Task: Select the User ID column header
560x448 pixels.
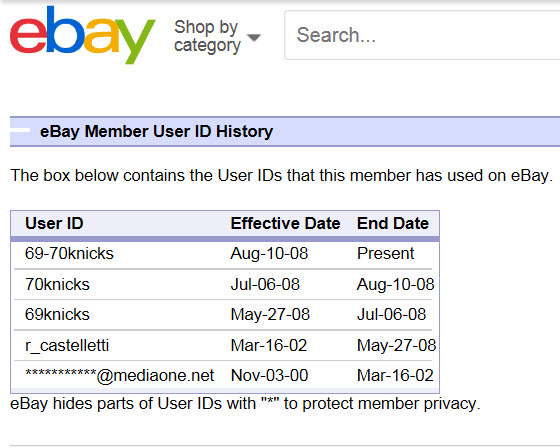Action: pyautogui.click(x=54, y=223)
